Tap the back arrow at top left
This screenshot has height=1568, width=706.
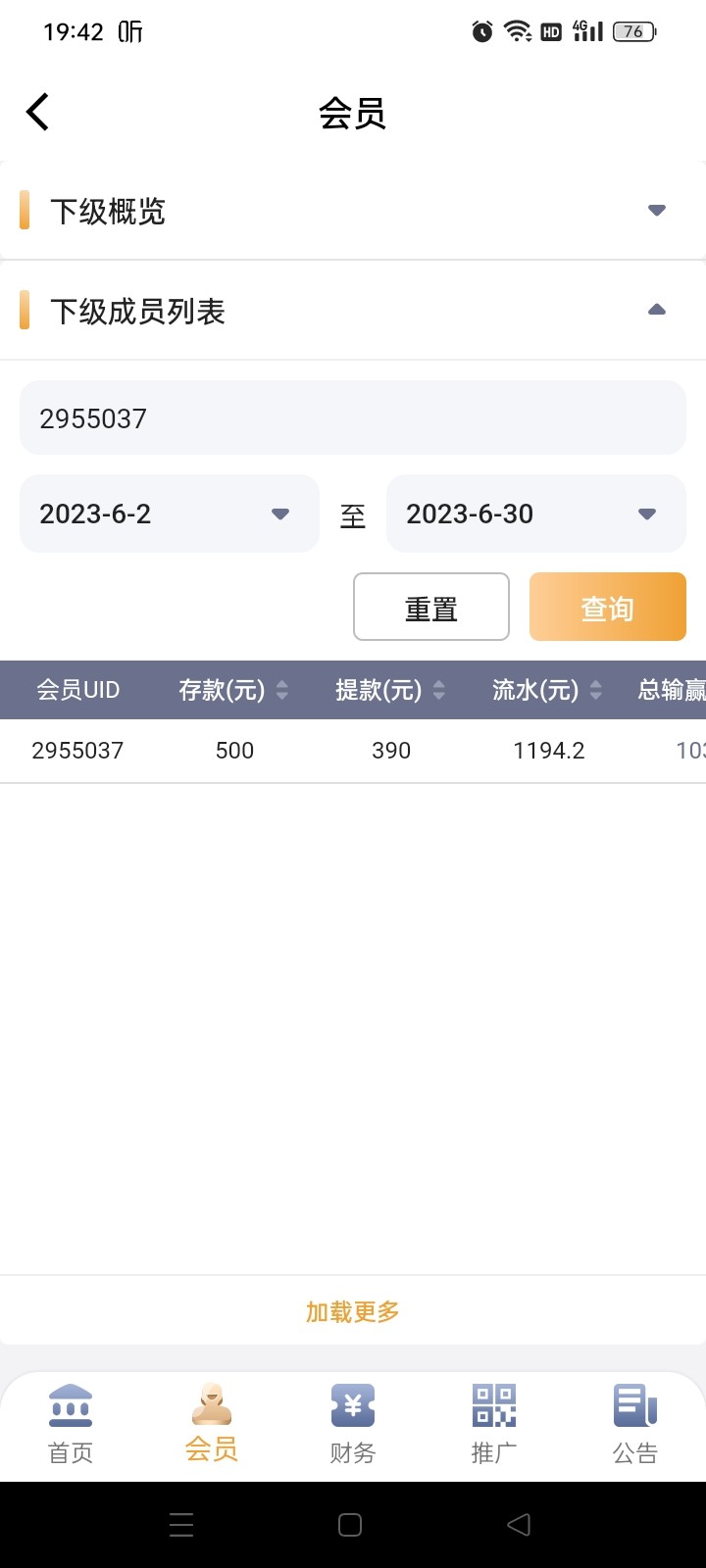click(37, 111)
